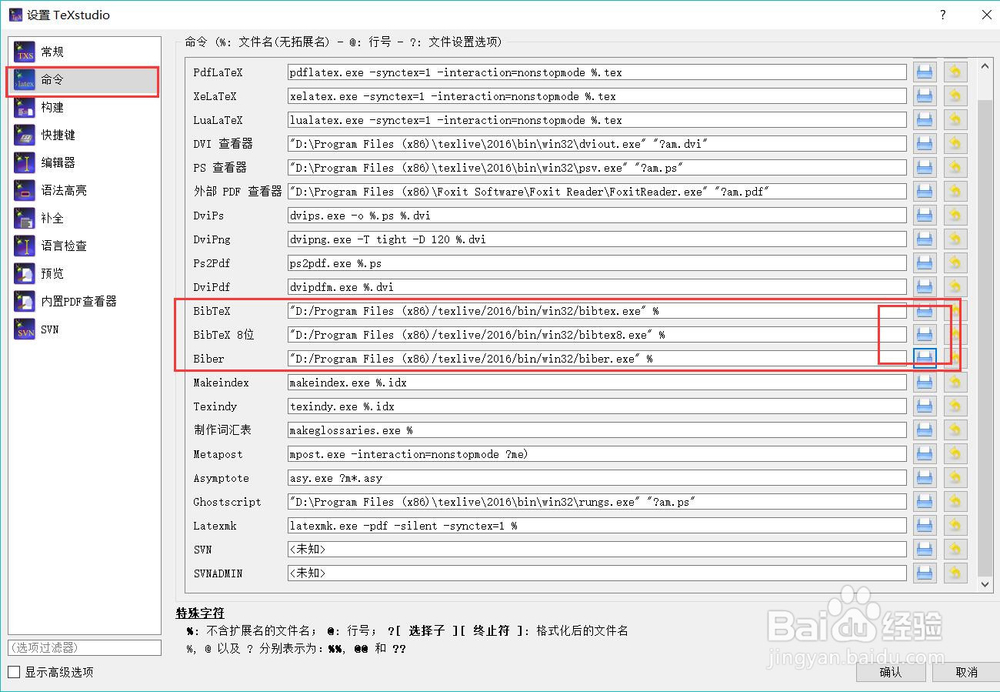The width and height of the screenshot is (1000, 692).
Task: Select the 构建 (Build) settings icon
Action: pos(24,110)
